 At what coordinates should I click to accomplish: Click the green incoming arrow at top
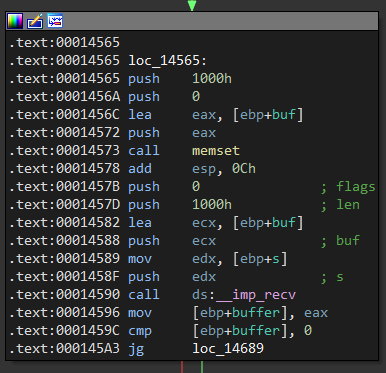(192, 5)
